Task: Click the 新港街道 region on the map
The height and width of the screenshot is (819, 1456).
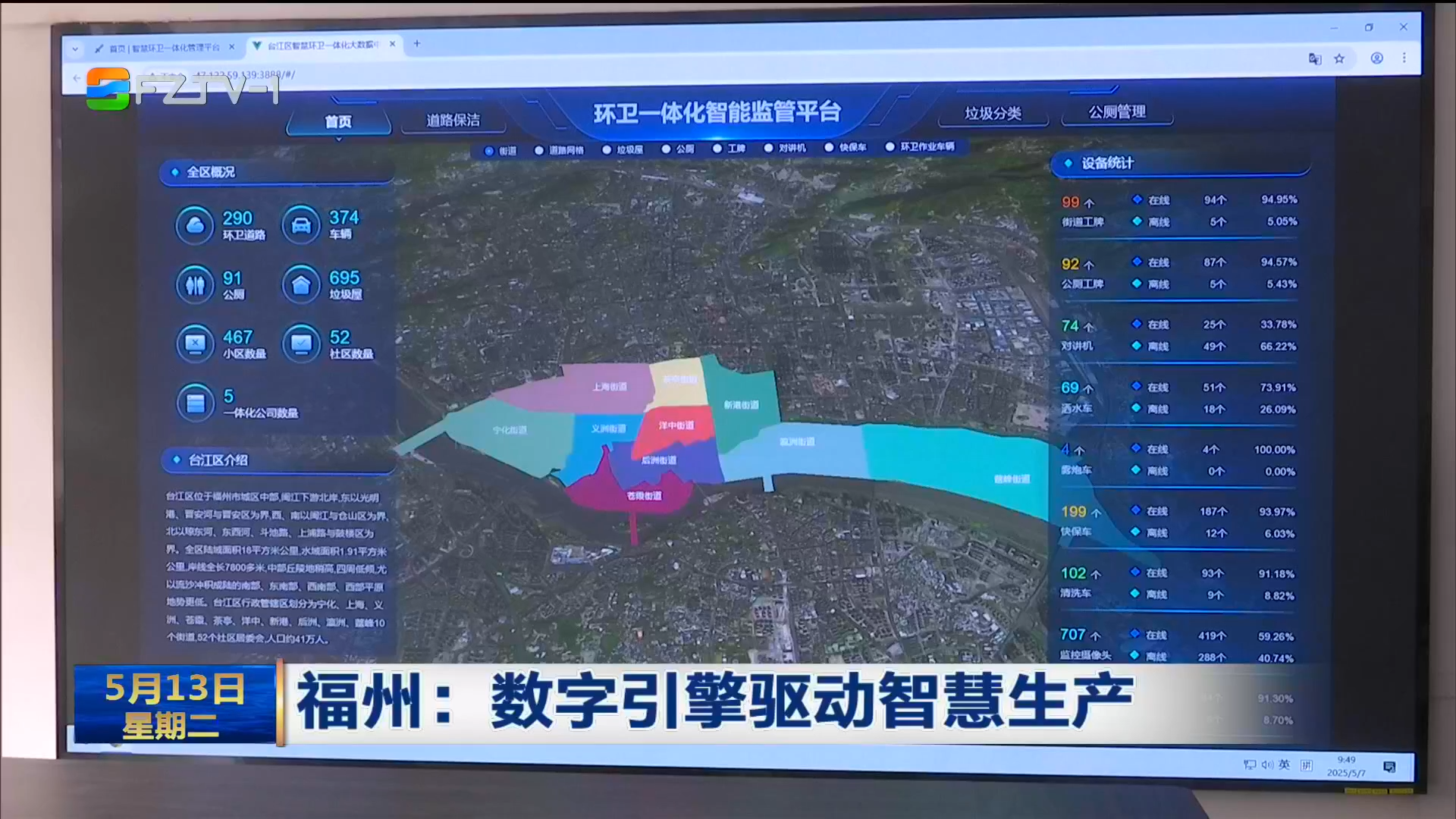Action: pyautogui.click(x=741, y=405)
